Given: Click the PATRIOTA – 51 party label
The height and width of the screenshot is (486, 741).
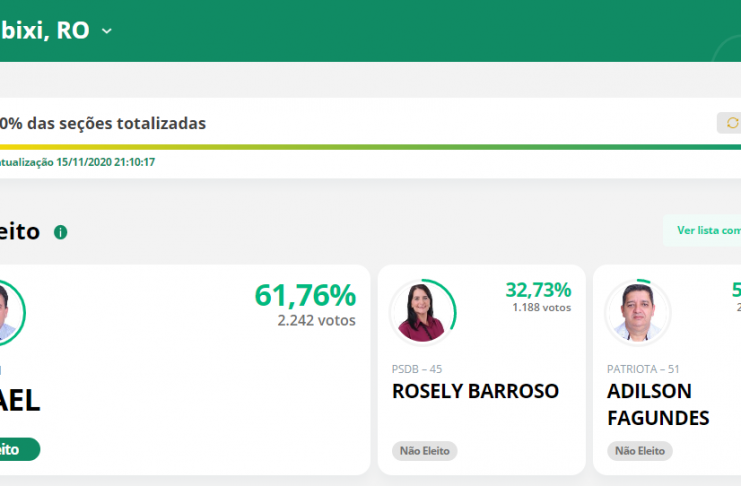Looking at the screenshot, I should click(645, 369).
